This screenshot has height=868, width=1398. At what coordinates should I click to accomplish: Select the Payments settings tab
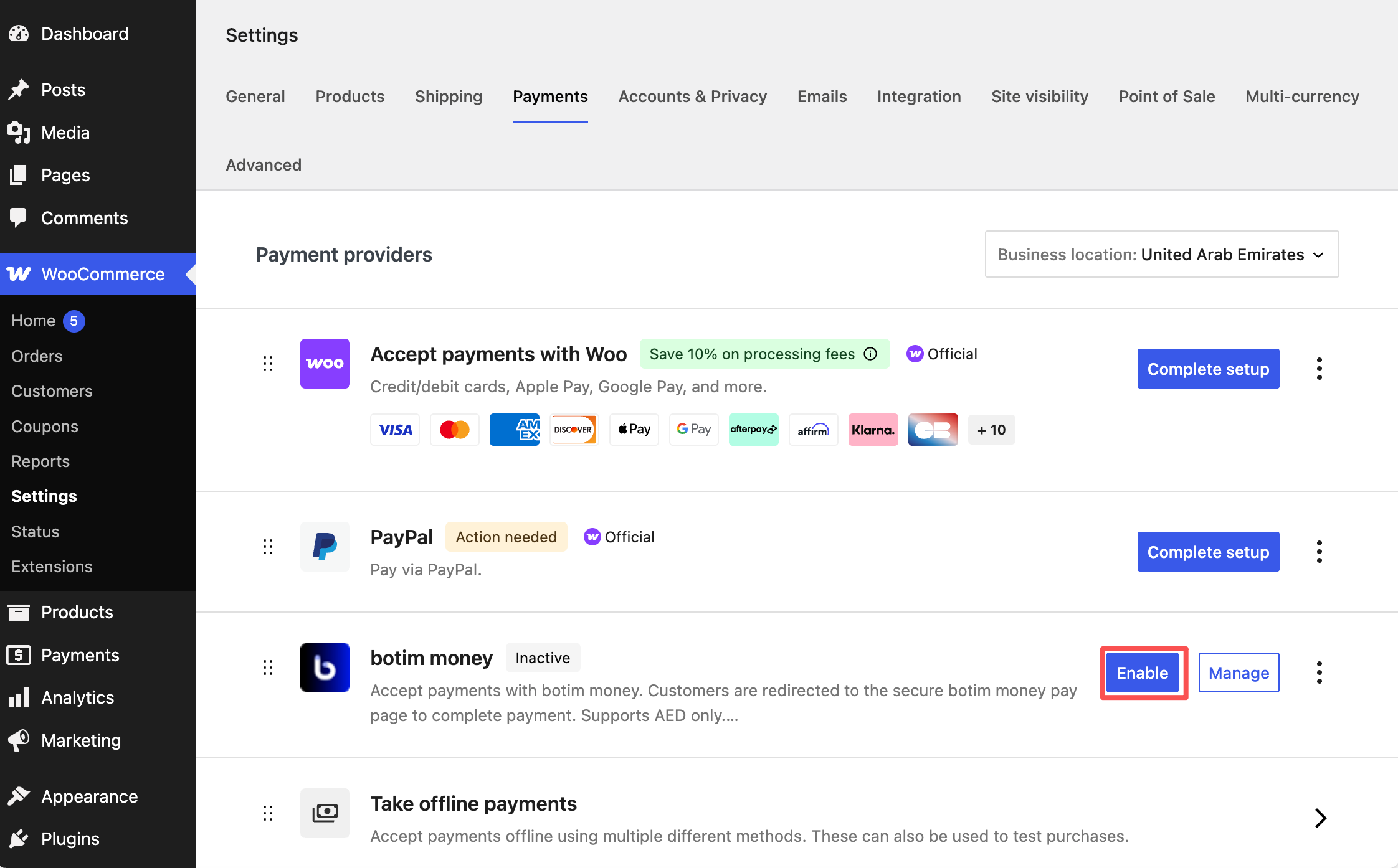tap(550, 97)
